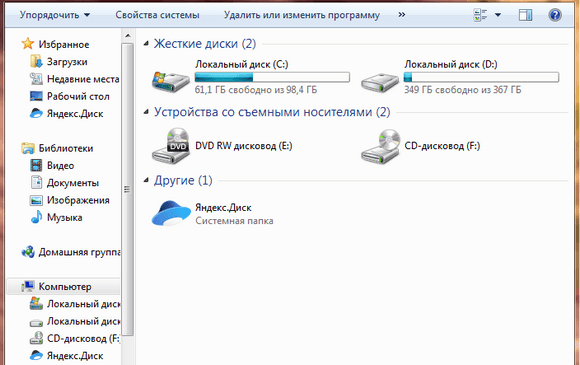Show more toolbar commands with » chevron
Screen dimensions: 580x365
pos(402,15)
